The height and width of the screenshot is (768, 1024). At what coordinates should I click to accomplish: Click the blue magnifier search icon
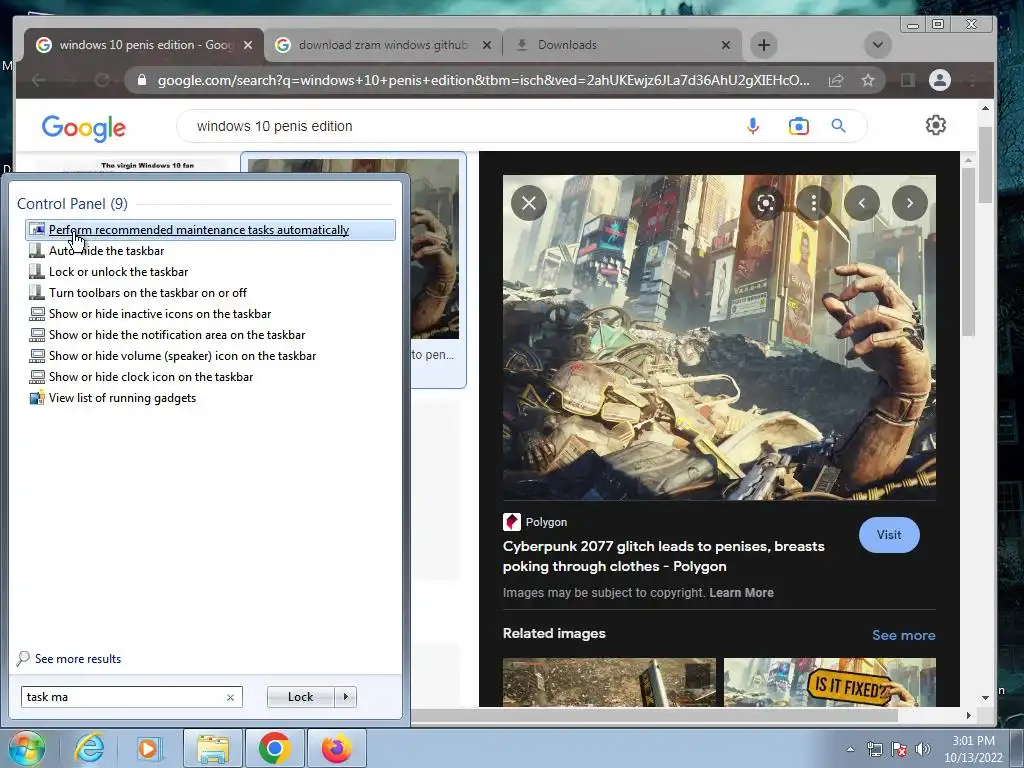[x=839, y=126]
